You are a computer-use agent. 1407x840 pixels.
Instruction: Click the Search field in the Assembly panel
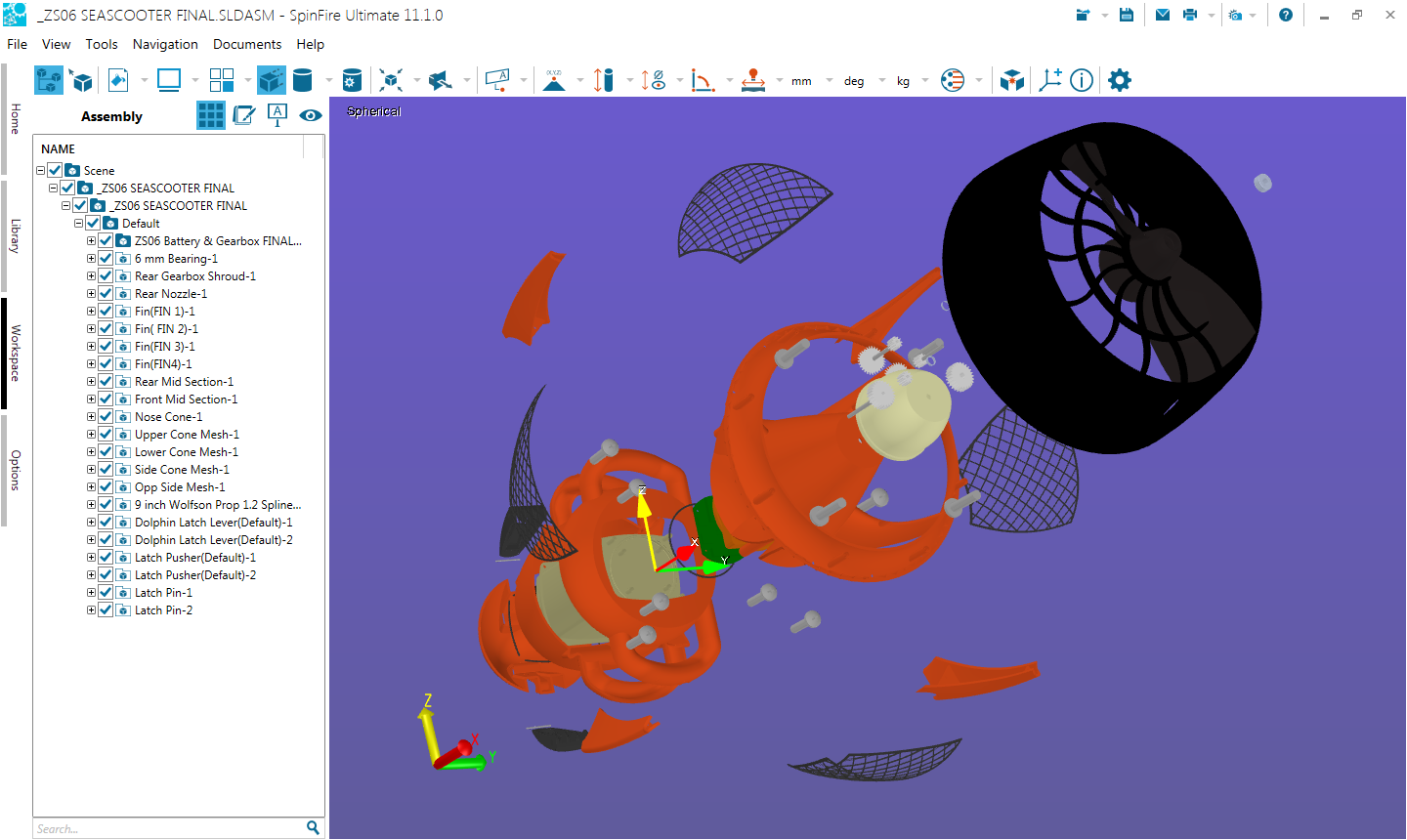168,828
